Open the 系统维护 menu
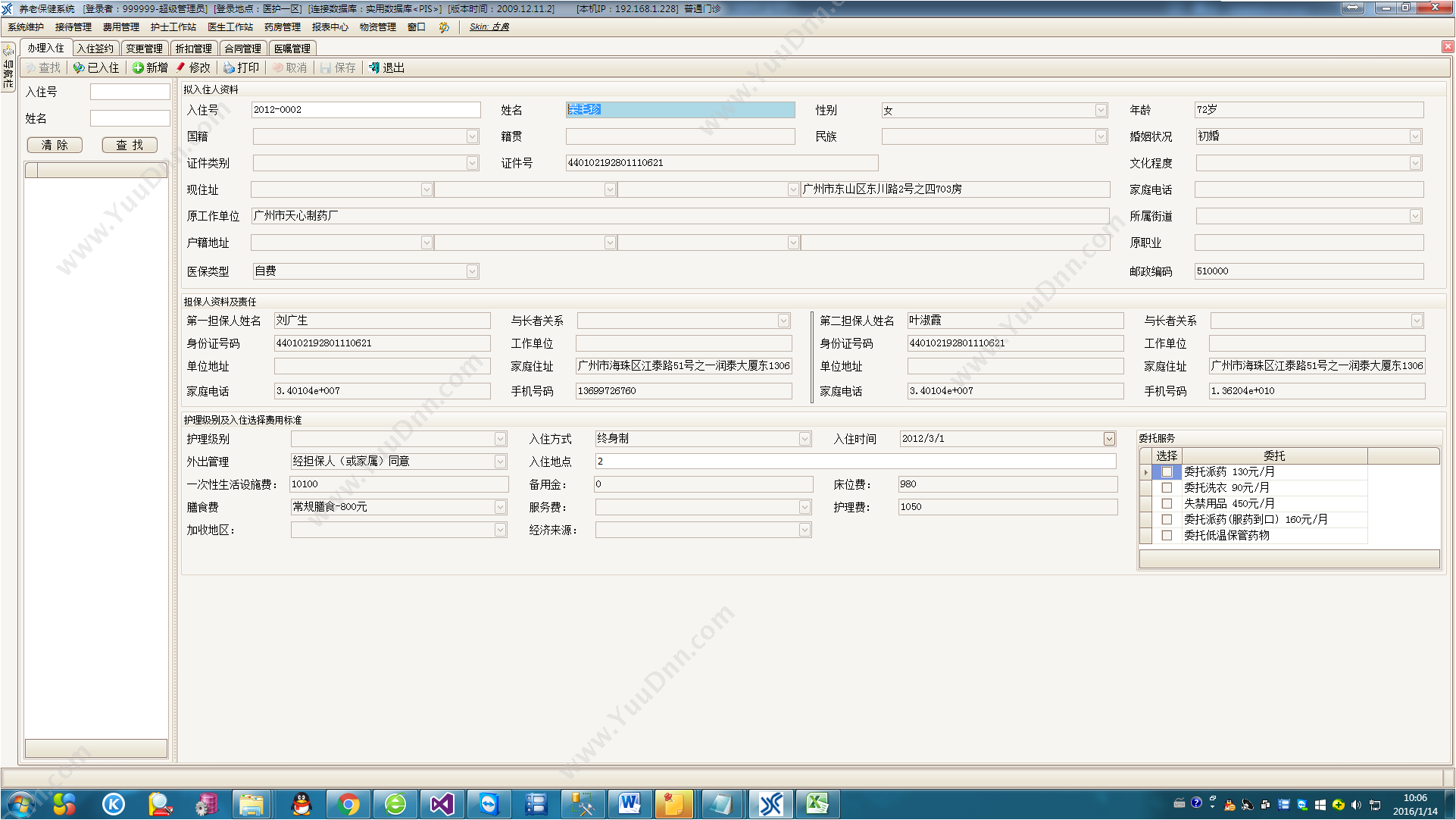 pos(26,27)
